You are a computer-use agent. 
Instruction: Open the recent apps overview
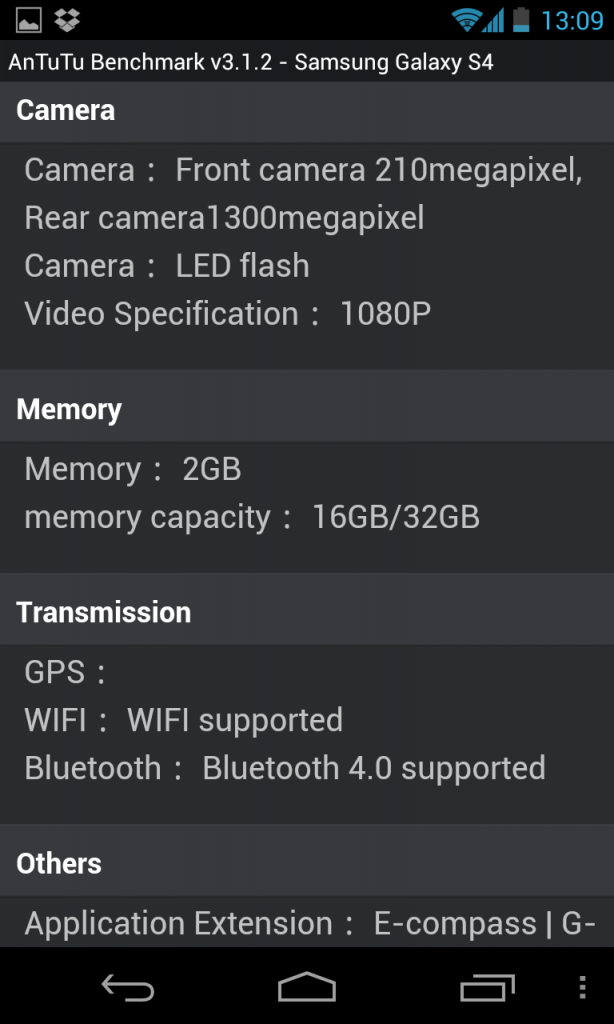coord(487,988)
